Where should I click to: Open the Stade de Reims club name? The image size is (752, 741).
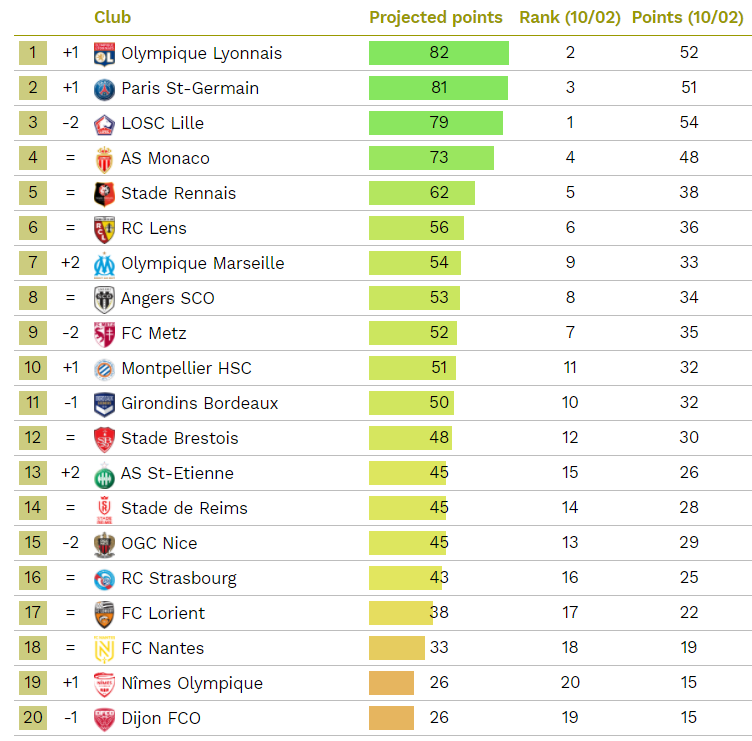[x=184, y=508]
